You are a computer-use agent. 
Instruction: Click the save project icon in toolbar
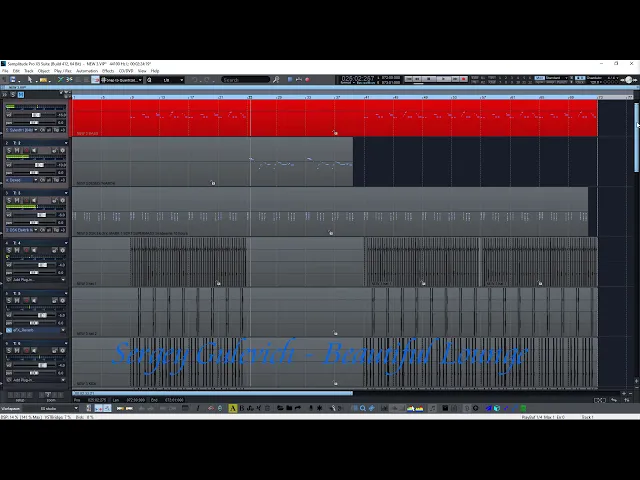click(x=13, y=80)
